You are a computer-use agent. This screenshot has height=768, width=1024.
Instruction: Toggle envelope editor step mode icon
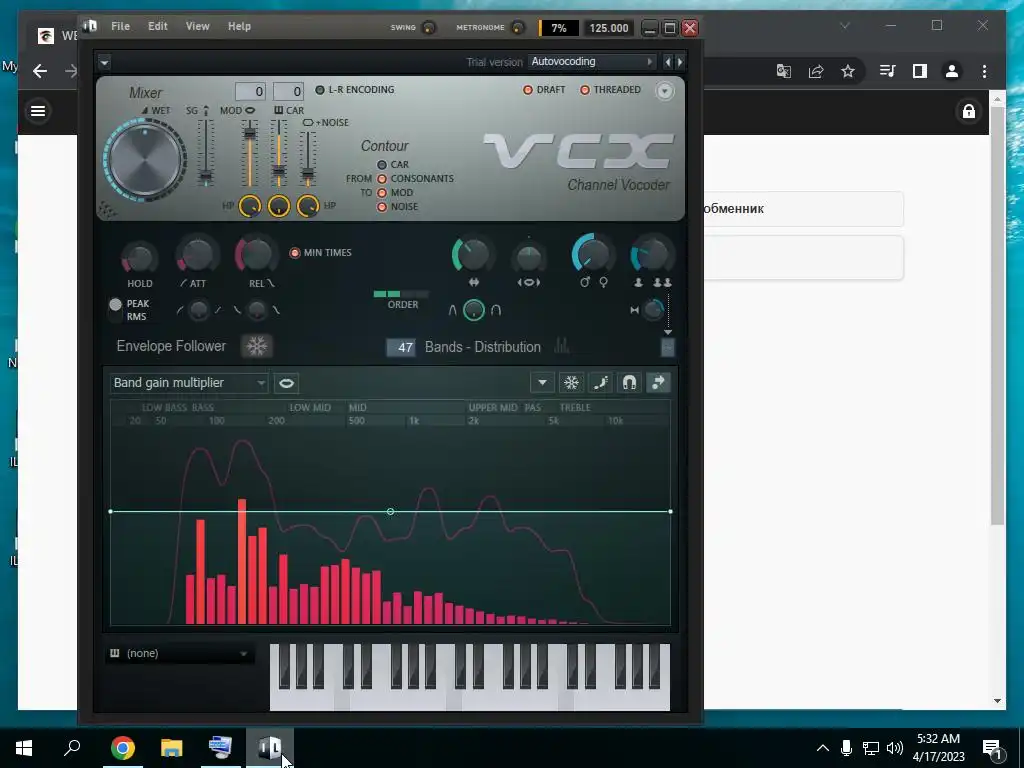(600, 383)
